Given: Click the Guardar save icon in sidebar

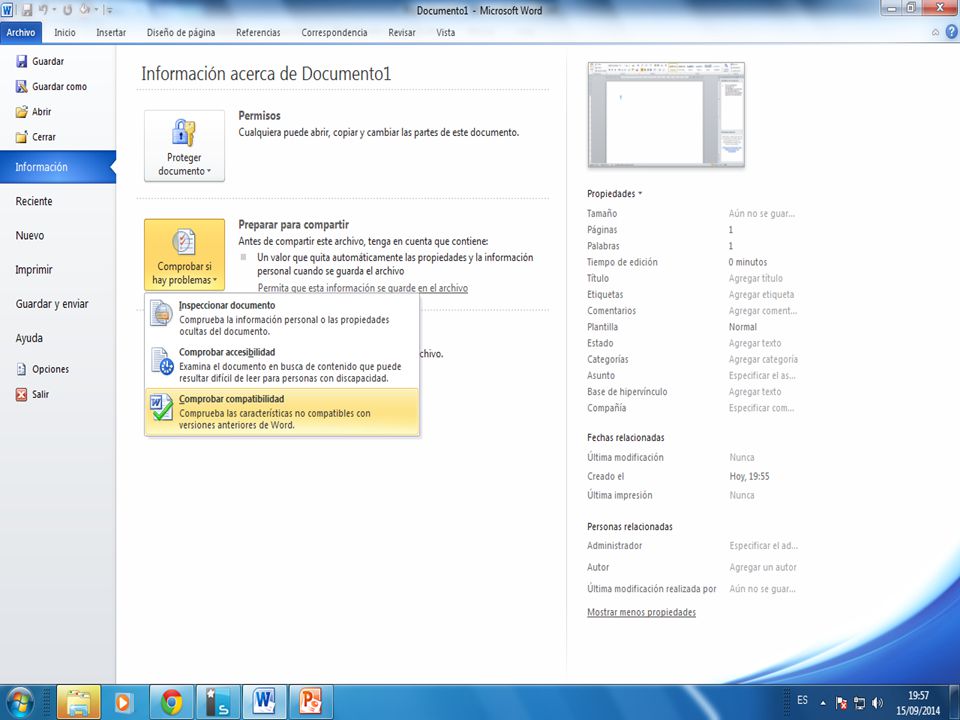Looking at the screenshot, I should [21, 61].
